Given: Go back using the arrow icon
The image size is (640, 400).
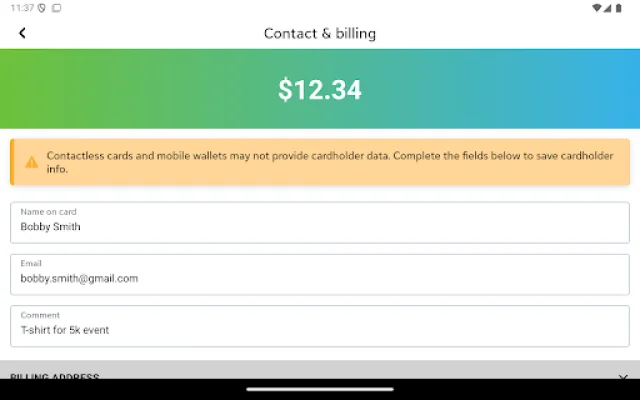Looking at the screenshot, I should coord(22,33).
